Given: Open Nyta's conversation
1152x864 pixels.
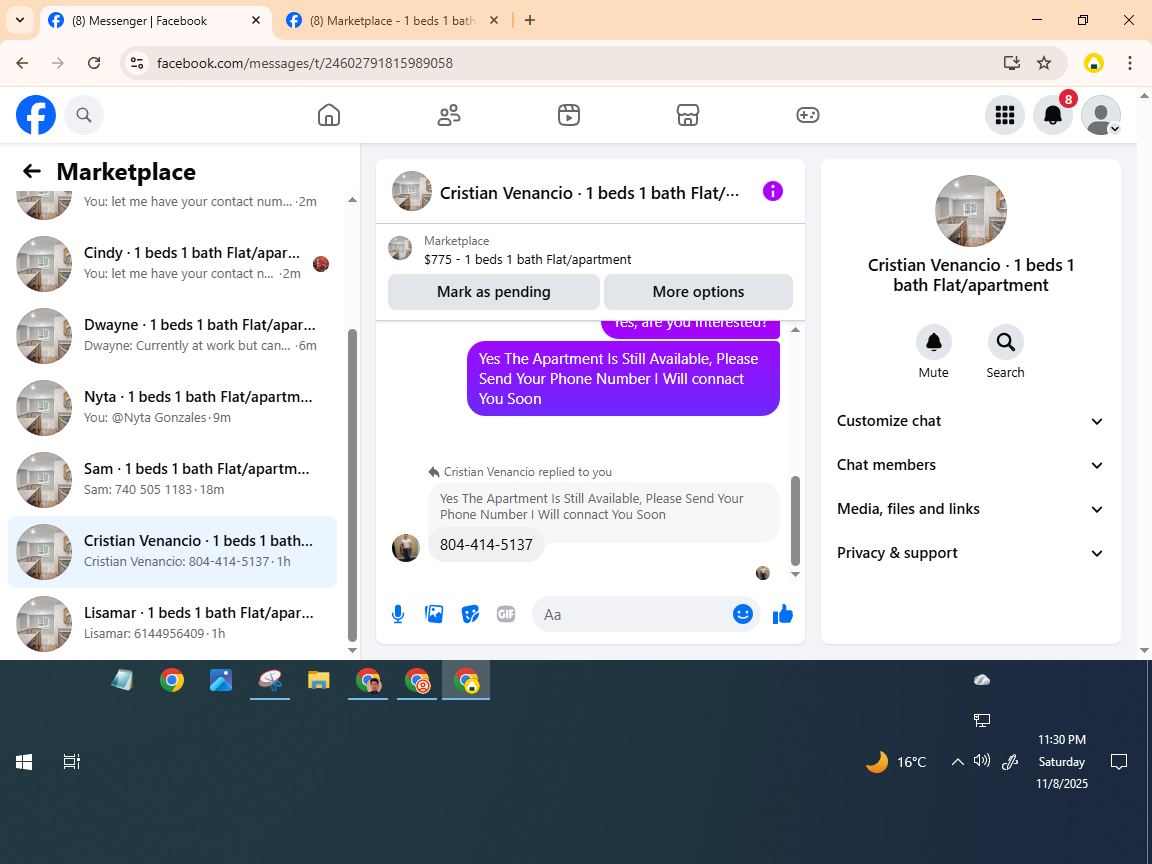Looking at the screenshot, I should point(173,407).
